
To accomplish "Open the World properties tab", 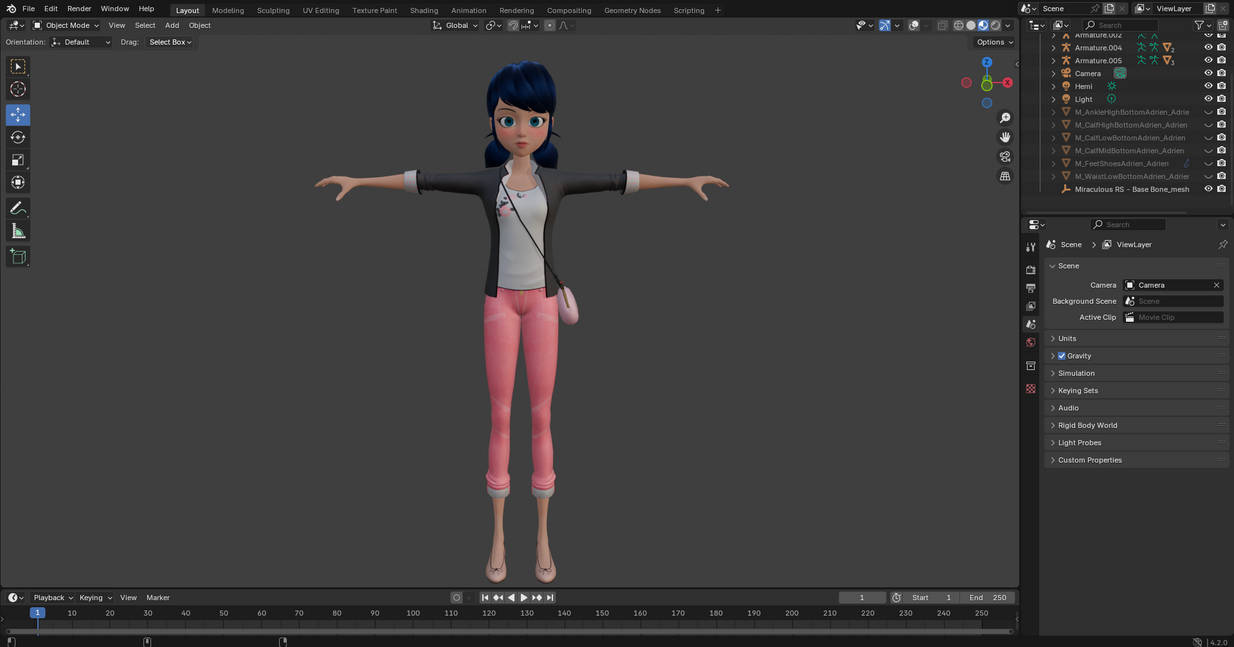I will point(1031,343).
